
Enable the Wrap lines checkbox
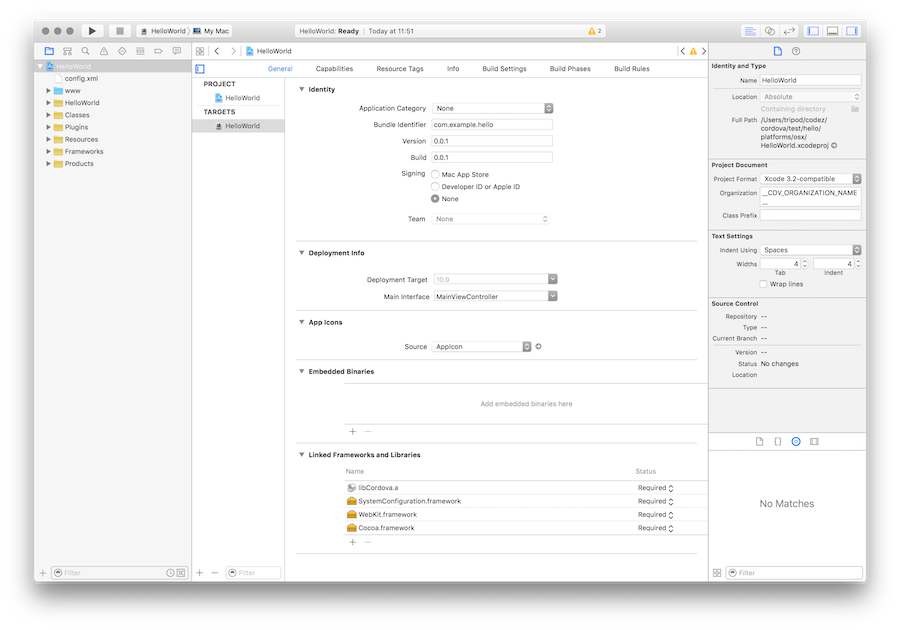(763, 284)
